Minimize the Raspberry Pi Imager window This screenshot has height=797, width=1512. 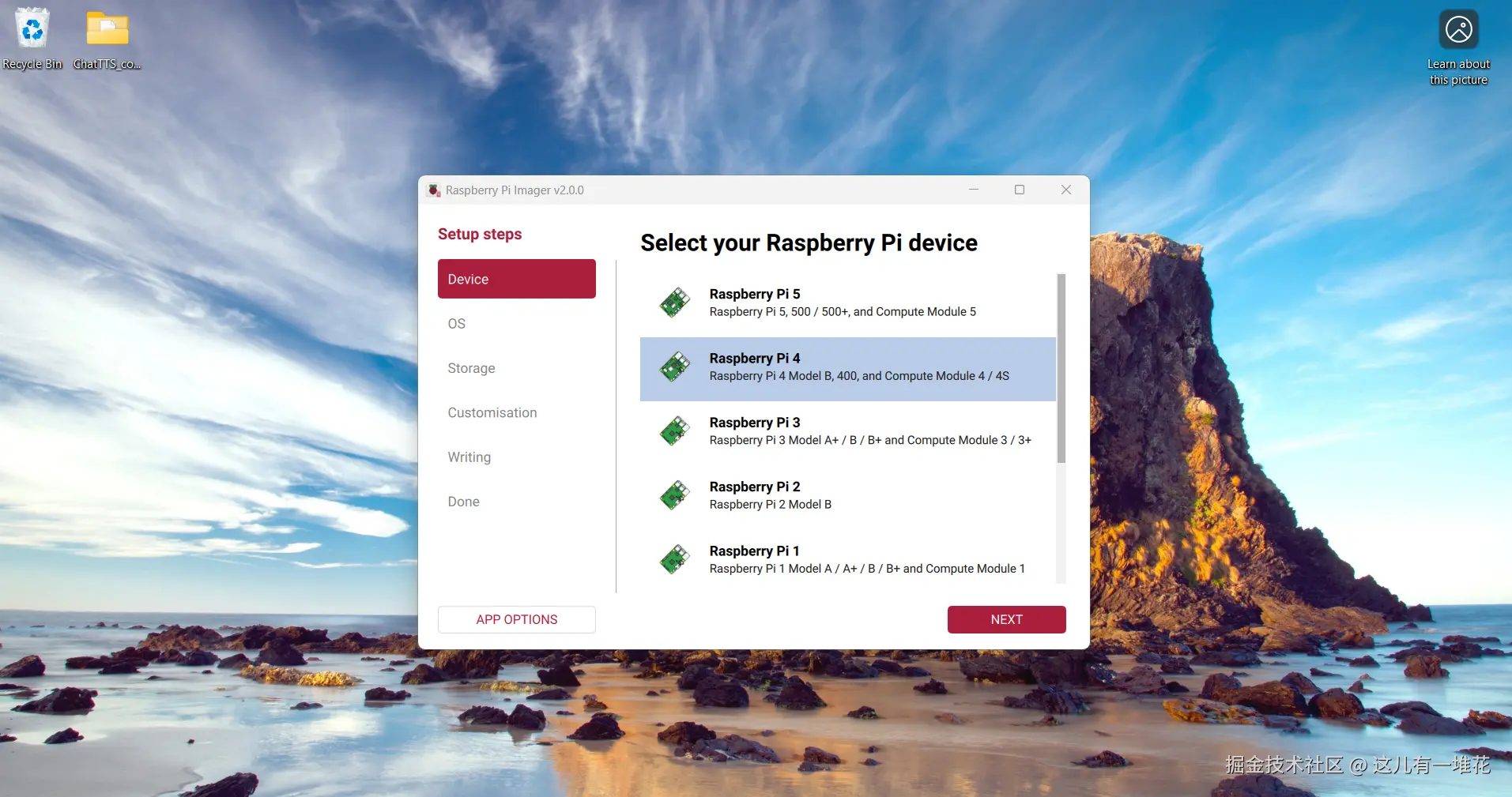(974, 190)
